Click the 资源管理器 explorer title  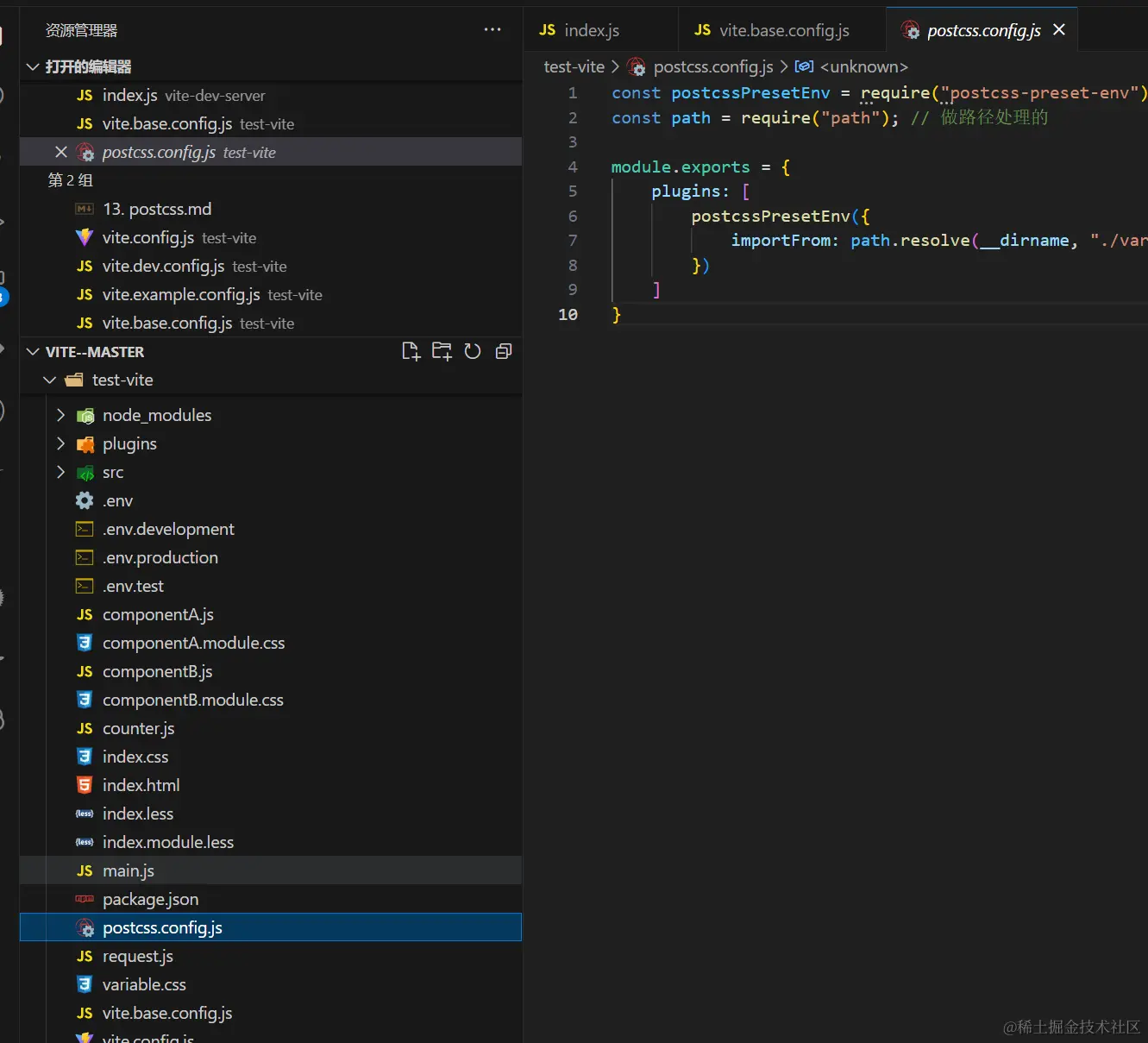point(81,30)
